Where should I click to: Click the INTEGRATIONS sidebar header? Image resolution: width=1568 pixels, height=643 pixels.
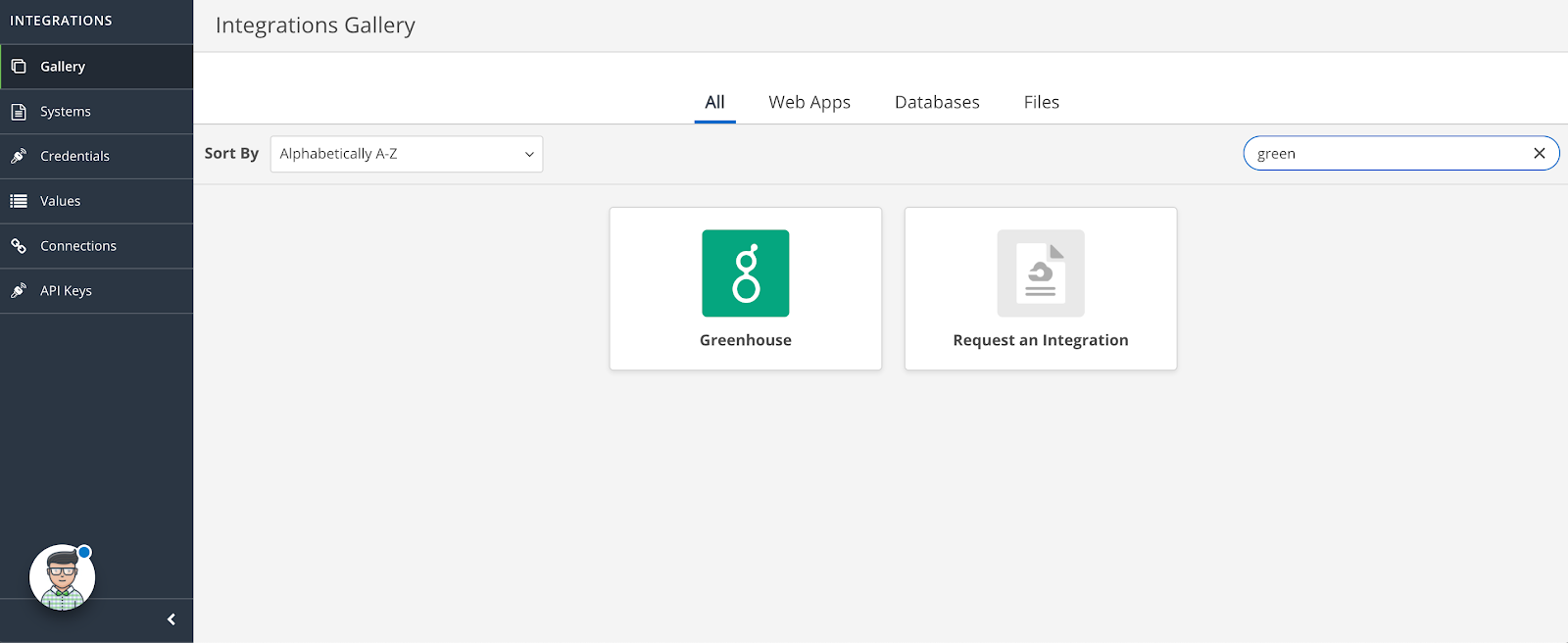[61, 21]
